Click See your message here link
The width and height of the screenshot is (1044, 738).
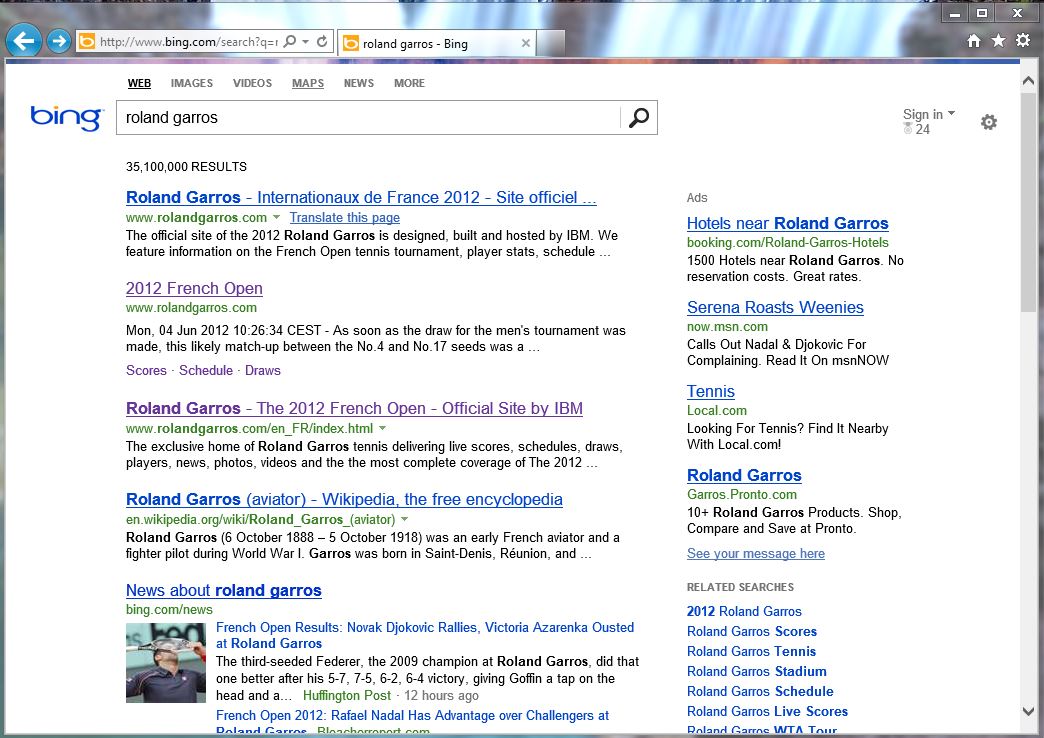756,554
